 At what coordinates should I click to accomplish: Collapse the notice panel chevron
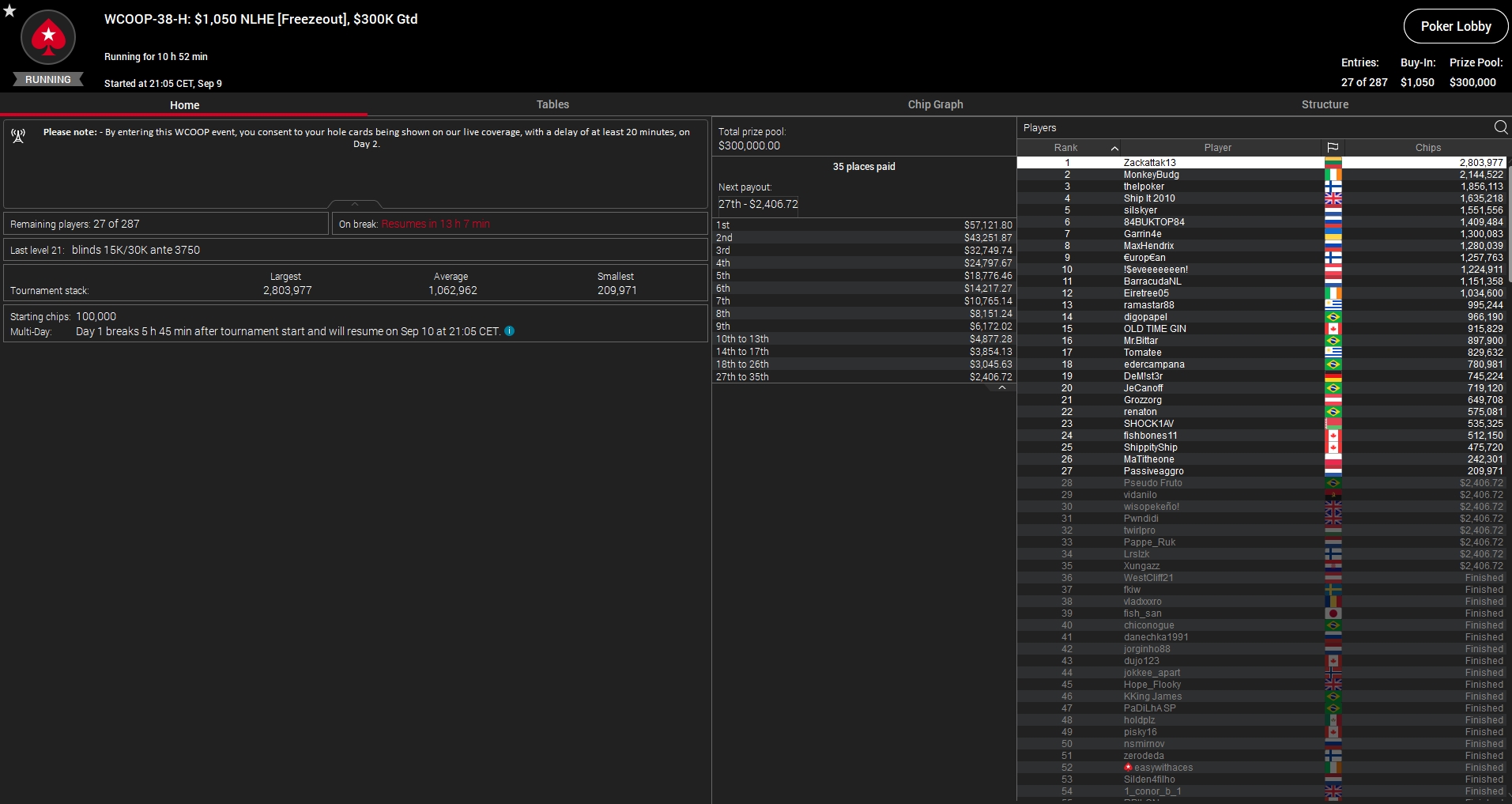pyautogui.click(x=355, y=204)
